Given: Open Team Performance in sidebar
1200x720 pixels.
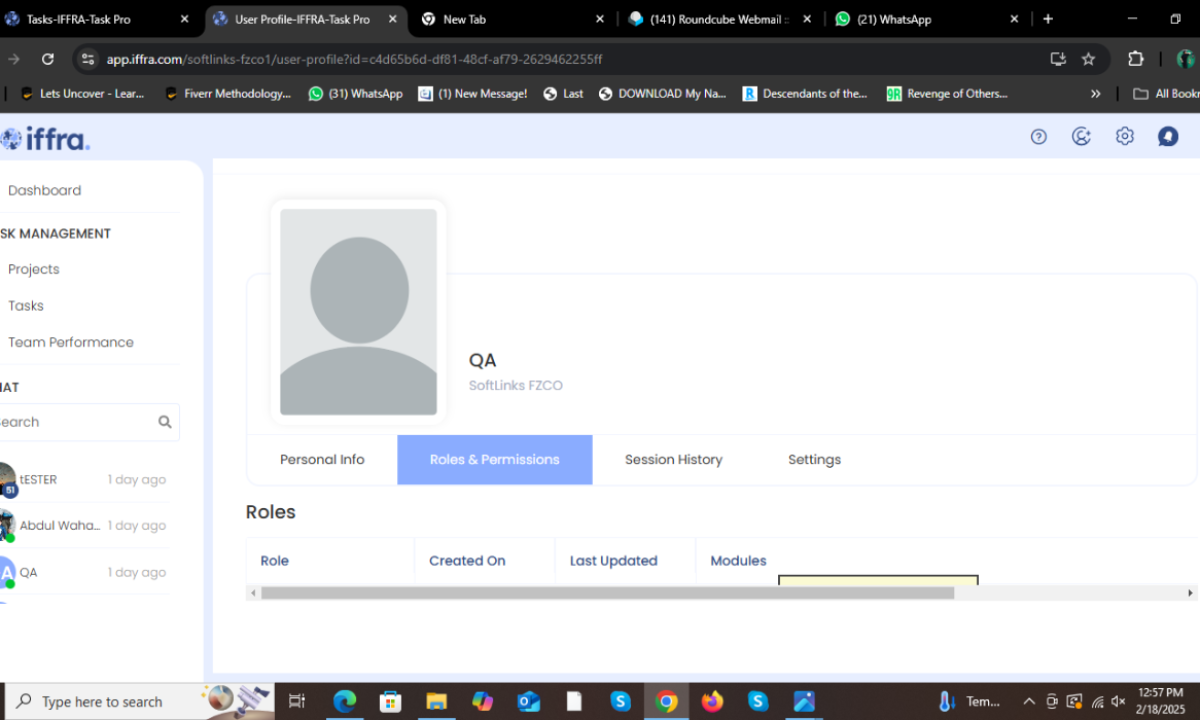Looking at the screenshot, I should point(70,342).
